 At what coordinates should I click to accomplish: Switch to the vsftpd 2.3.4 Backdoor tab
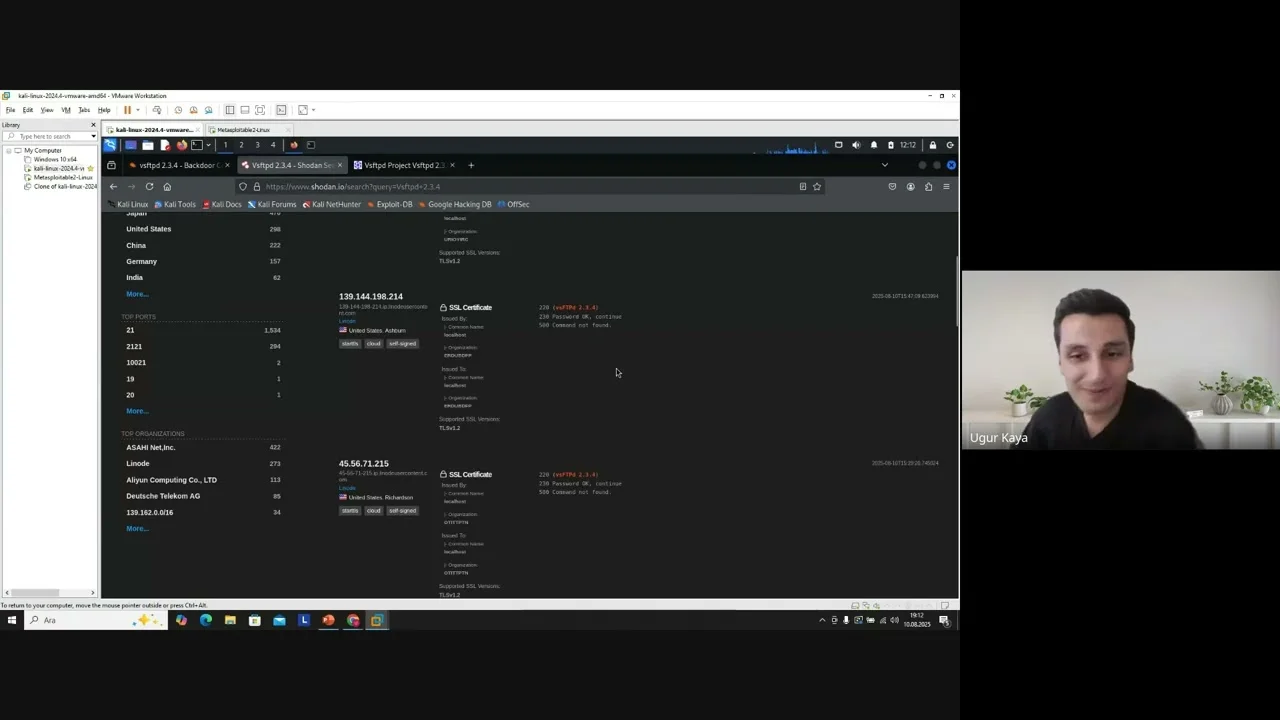point(179,165)
